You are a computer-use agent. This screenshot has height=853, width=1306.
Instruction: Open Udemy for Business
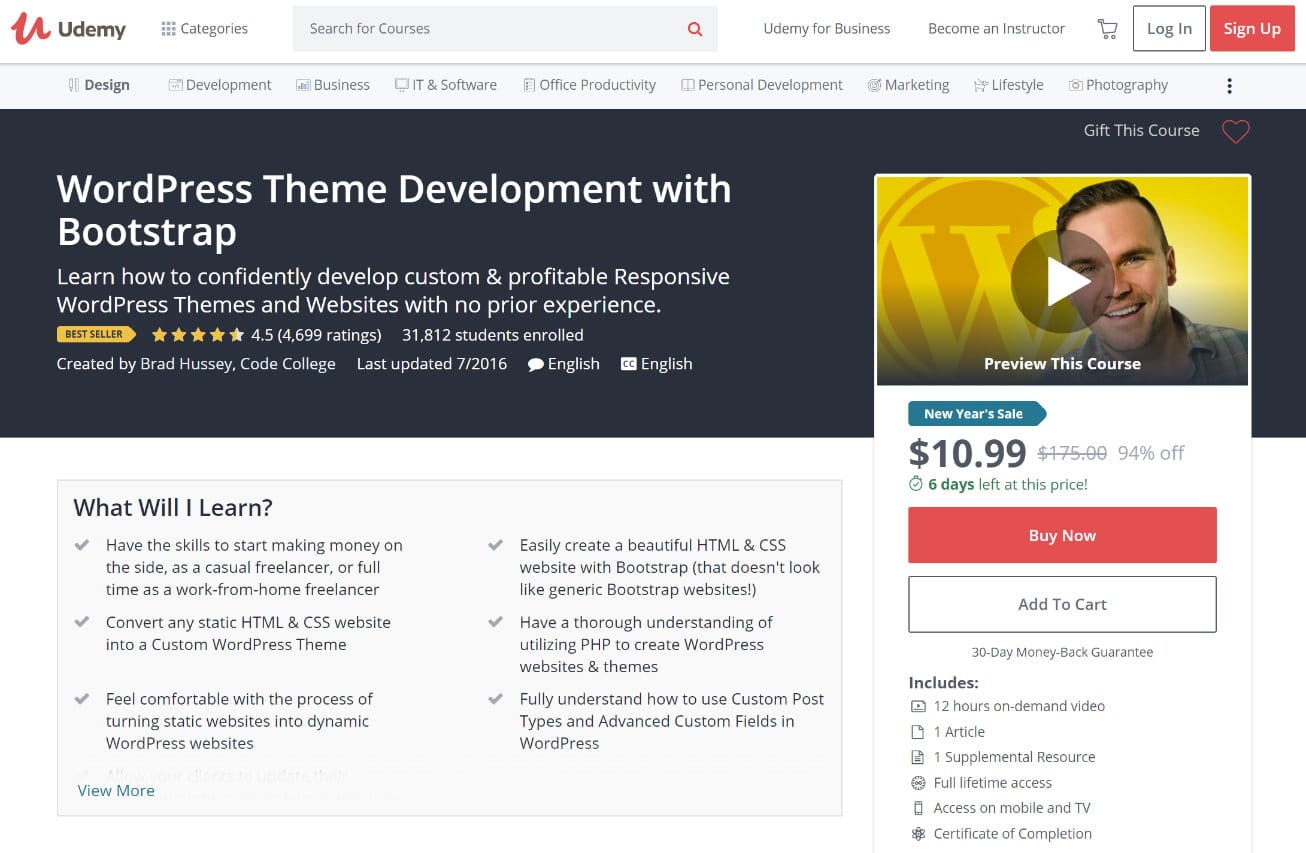[826, 29]
